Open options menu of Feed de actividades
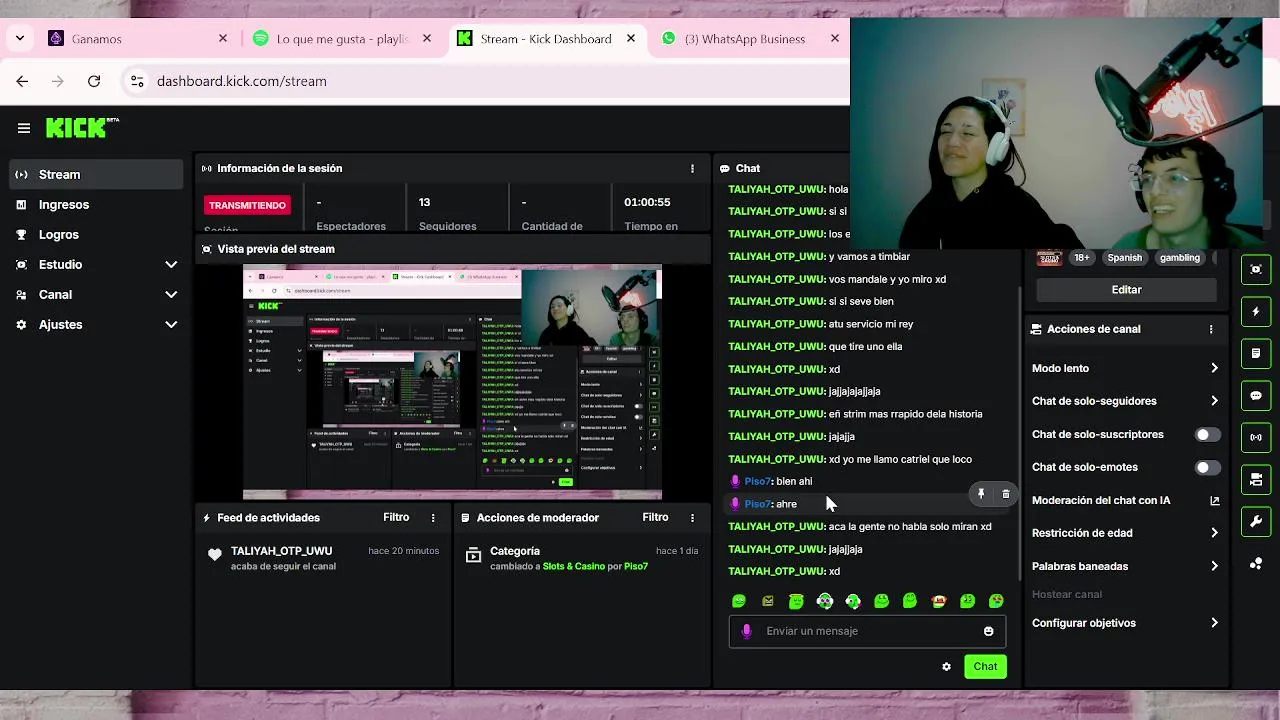This screenshot has width=1280, height=720. 433,518
